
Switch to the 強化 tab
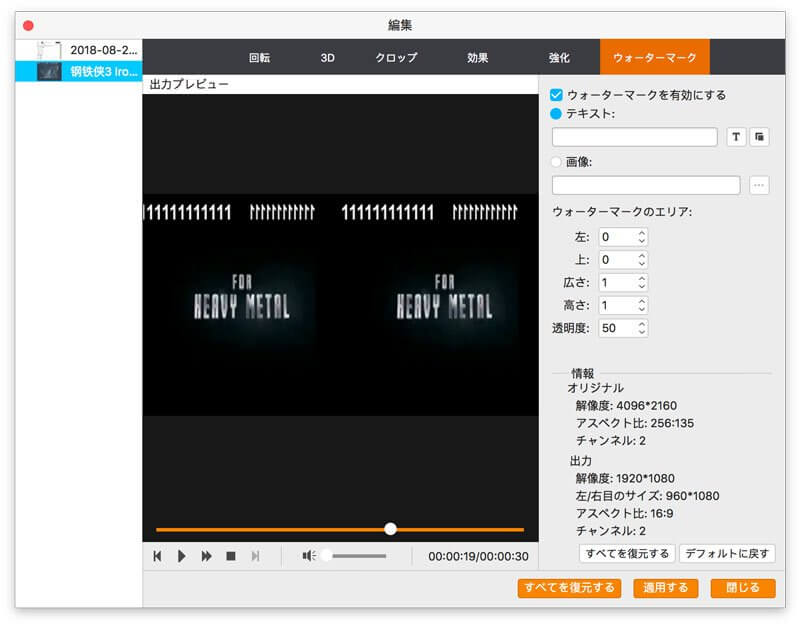coord(559,58)
